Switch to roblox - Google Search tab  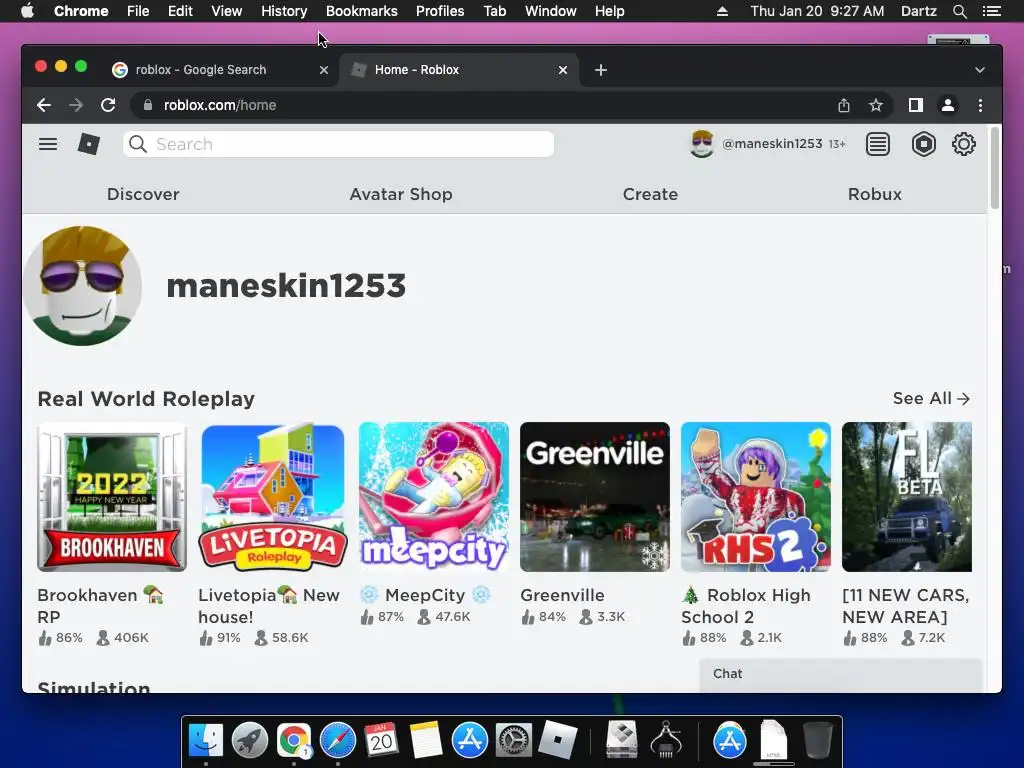222,70
